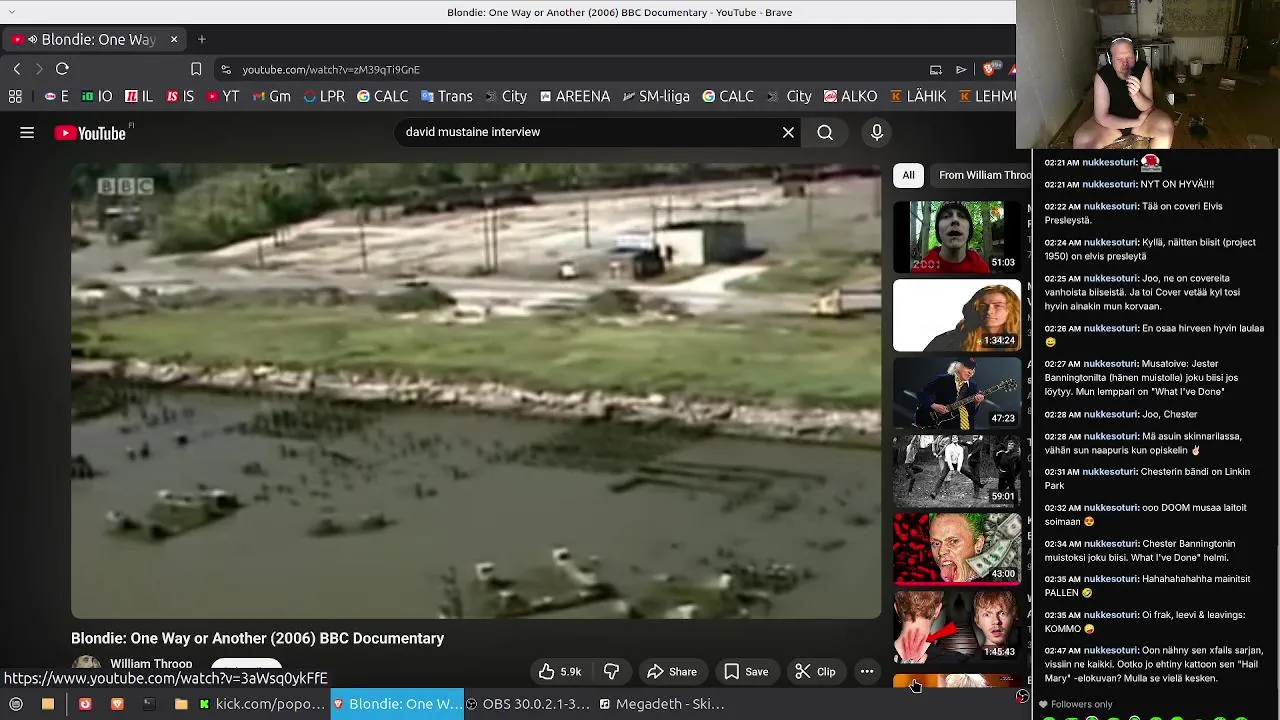Open the IL bookmark
The width and height of the screenshot is (1280, 720).
tap(139, 96)
